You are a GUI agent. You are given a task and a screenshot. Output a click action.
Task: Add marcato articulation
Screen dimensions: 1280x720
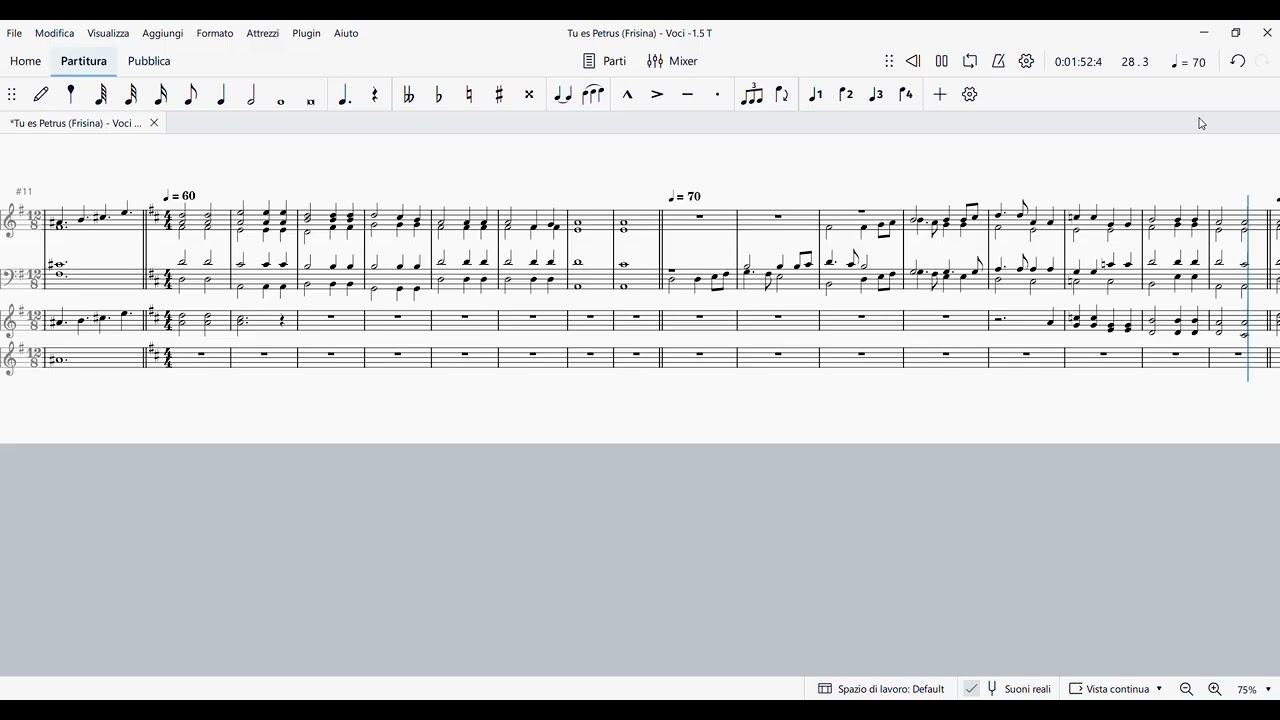(x=627, y=94)
